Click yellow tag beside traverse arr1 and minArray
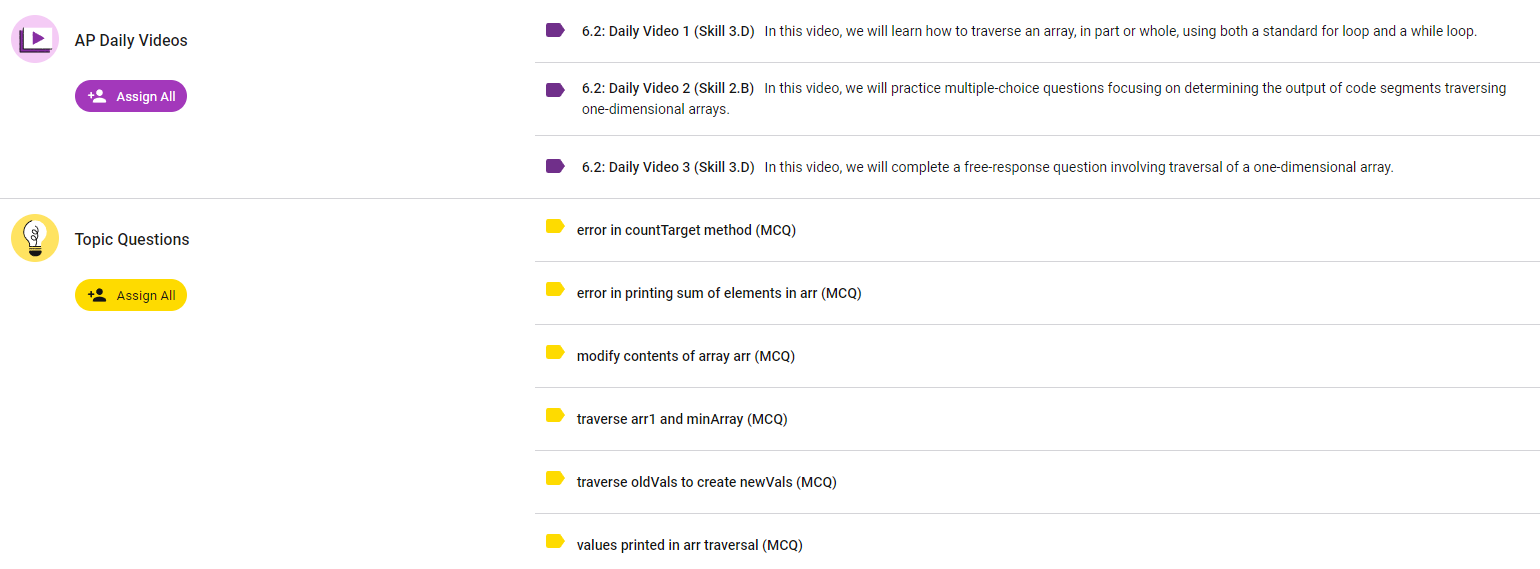1540x569 pixels. (x=555, y=416)
